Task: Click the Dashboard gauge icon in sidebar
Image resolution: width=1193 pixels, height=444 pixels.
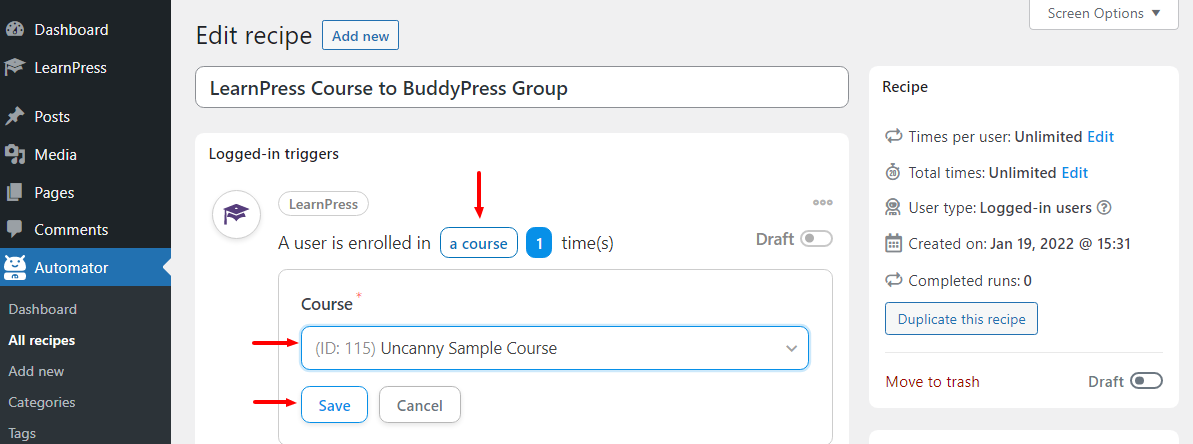Action: click(14, 30)
